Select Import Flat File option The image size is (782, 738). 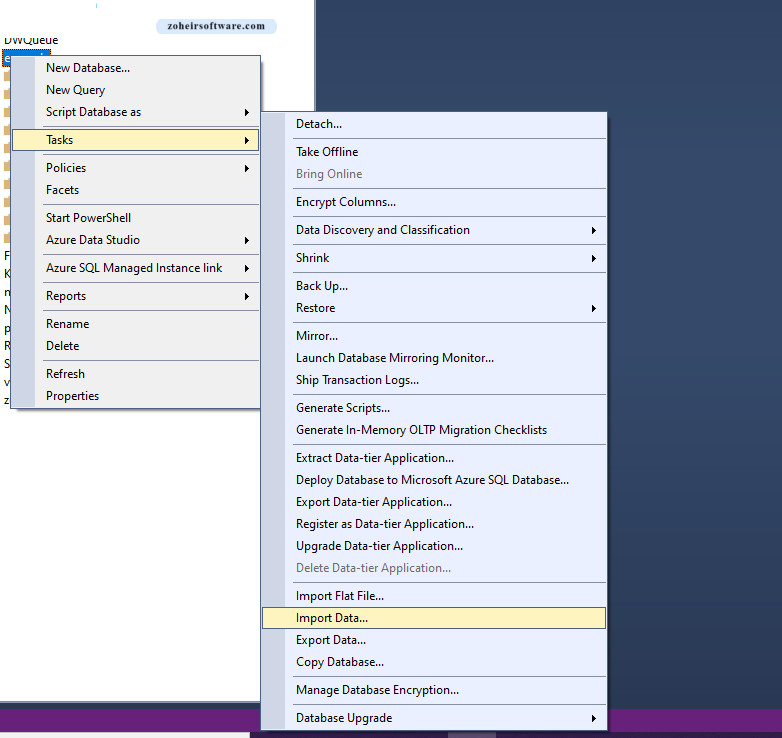pyautogui.click(x=340, y=596)
